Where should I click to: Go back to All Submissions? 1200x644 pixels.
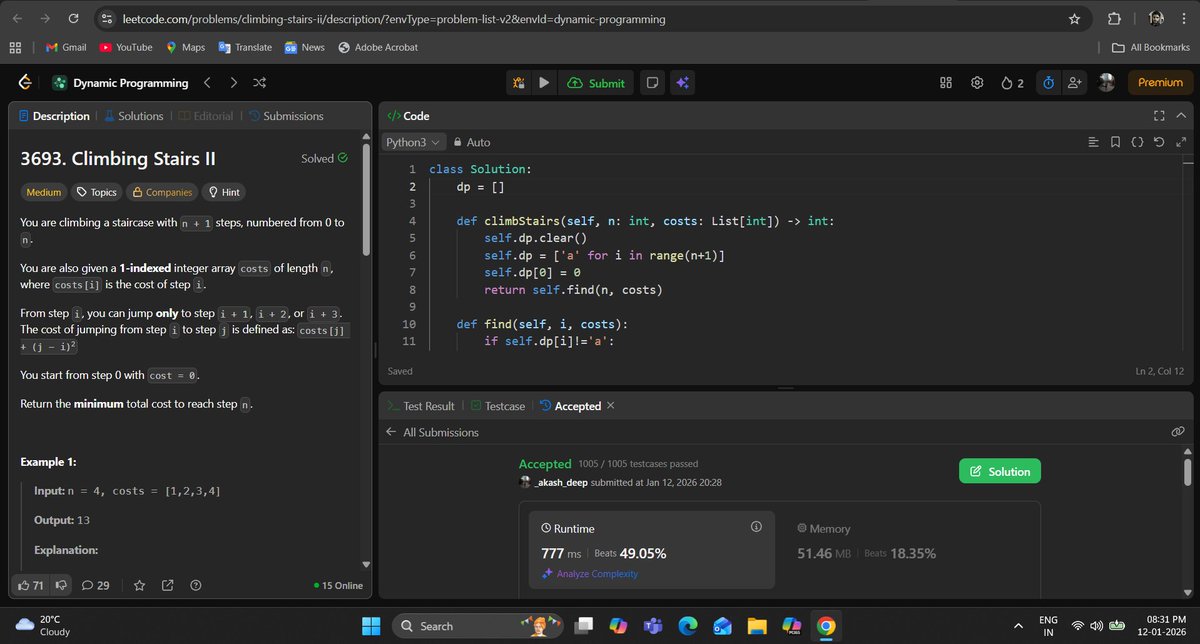[x=432, y=432]
